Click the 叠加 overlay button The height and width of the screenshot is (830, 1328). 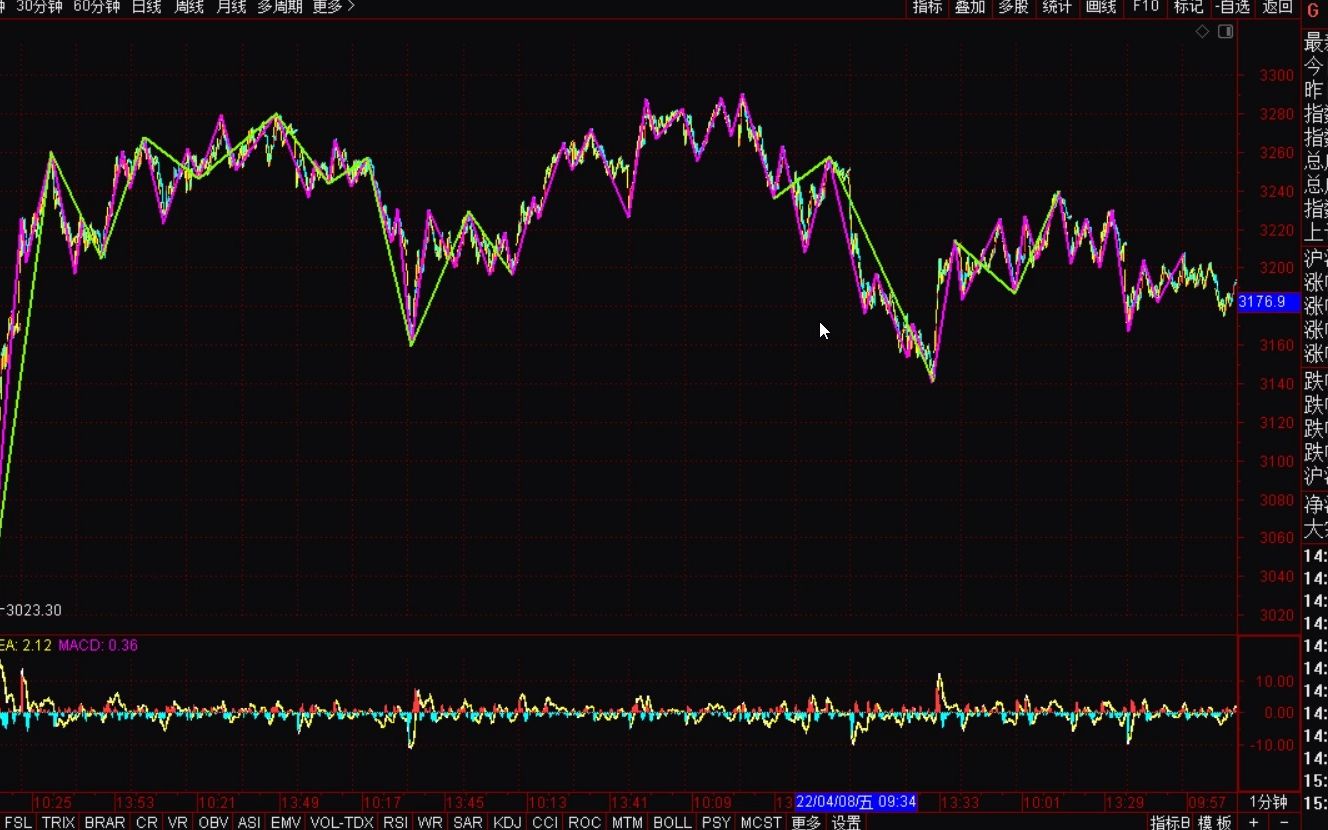tap(970, 7)
